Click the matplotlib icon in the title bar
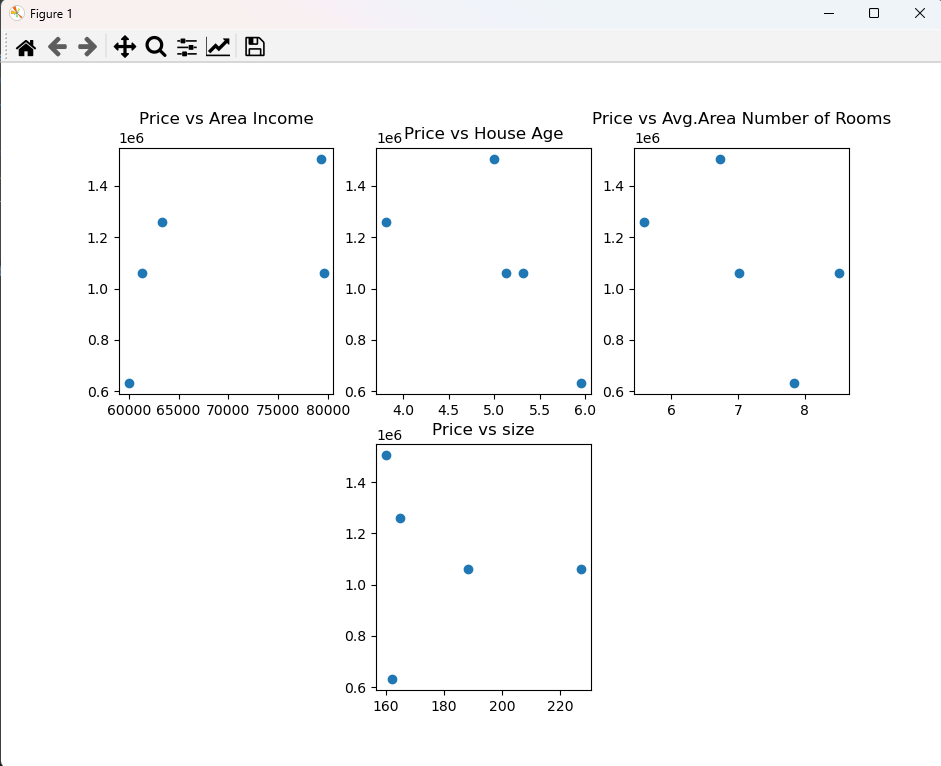This screenshot has height=766, width=941. (16, 13)
